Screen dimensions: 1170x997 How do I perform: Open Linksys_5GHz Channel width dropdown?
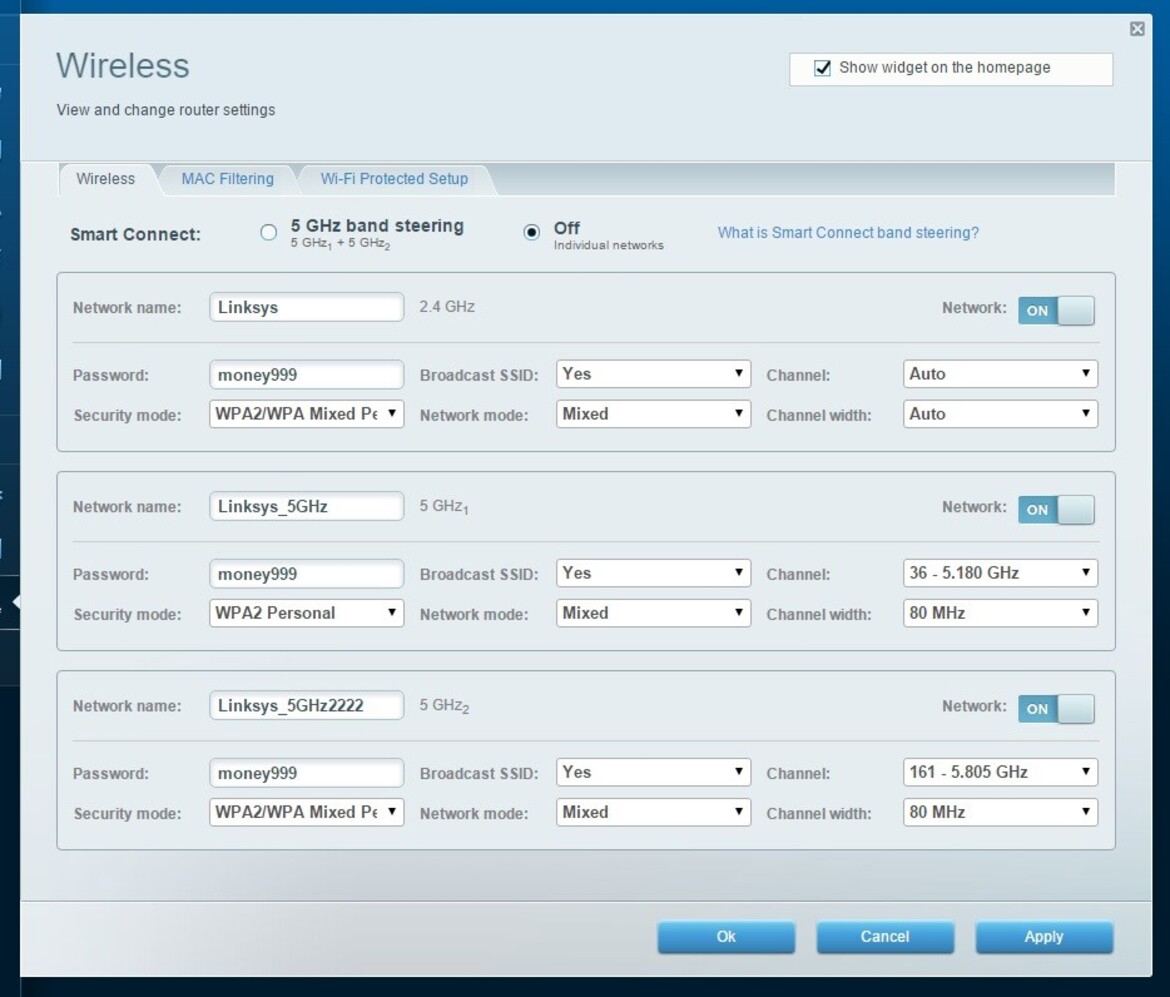(x=1000, y=613)
